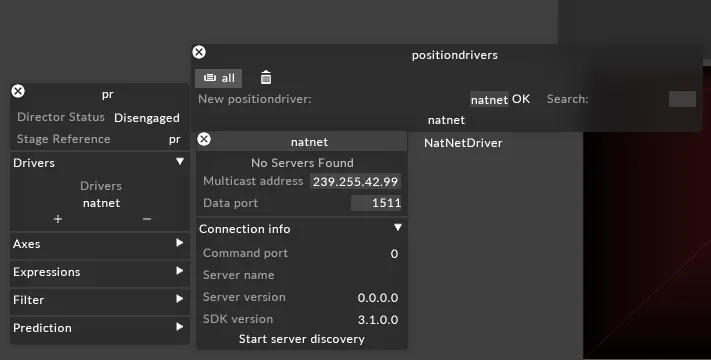Edit the new positiondriver name field
This screenshot has width=711, height=360.
pyautogui.click(x=489, y=99)
